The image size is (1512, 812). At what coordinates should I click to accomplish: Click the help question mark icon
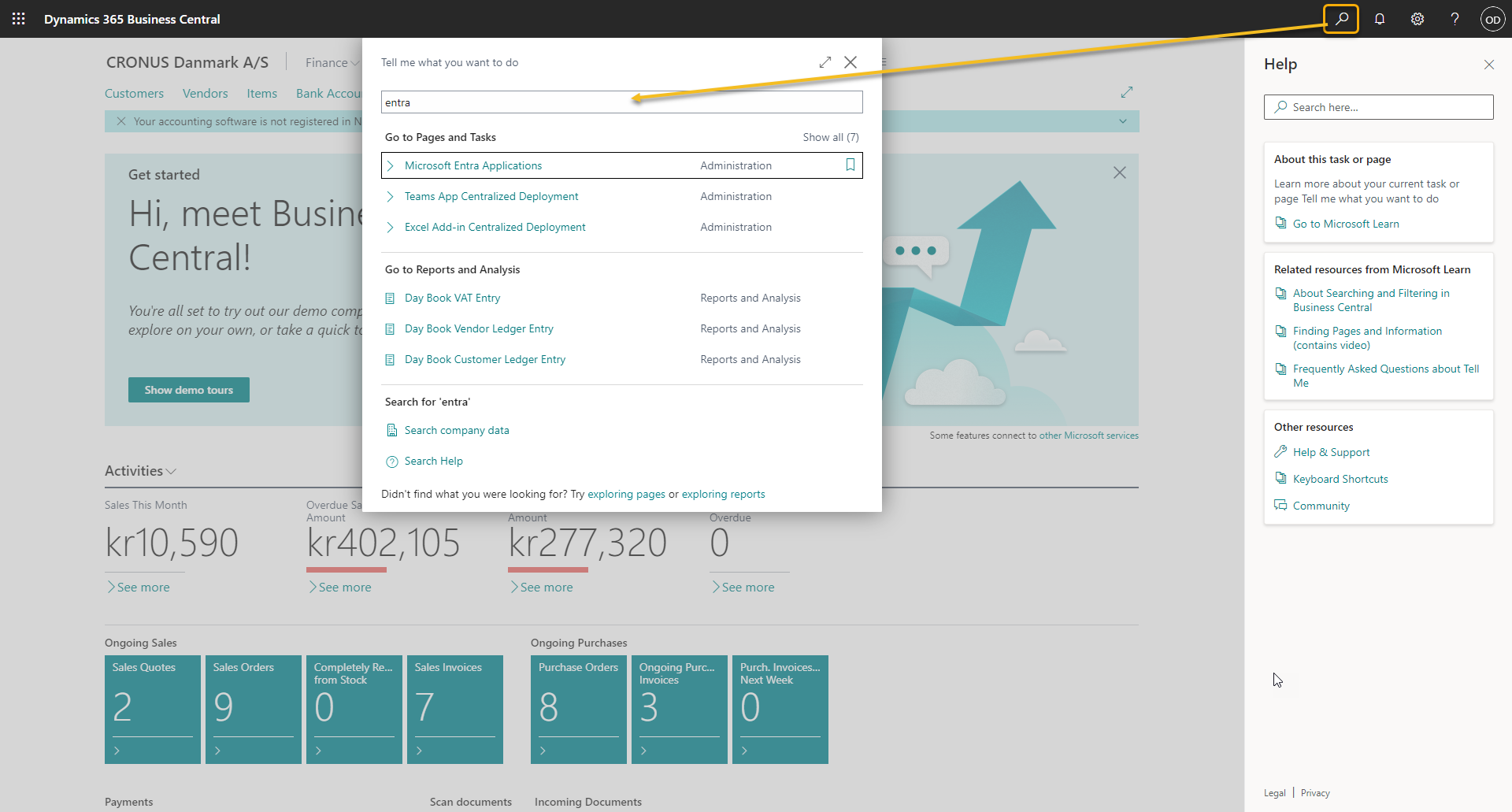tap(1455, 19)
